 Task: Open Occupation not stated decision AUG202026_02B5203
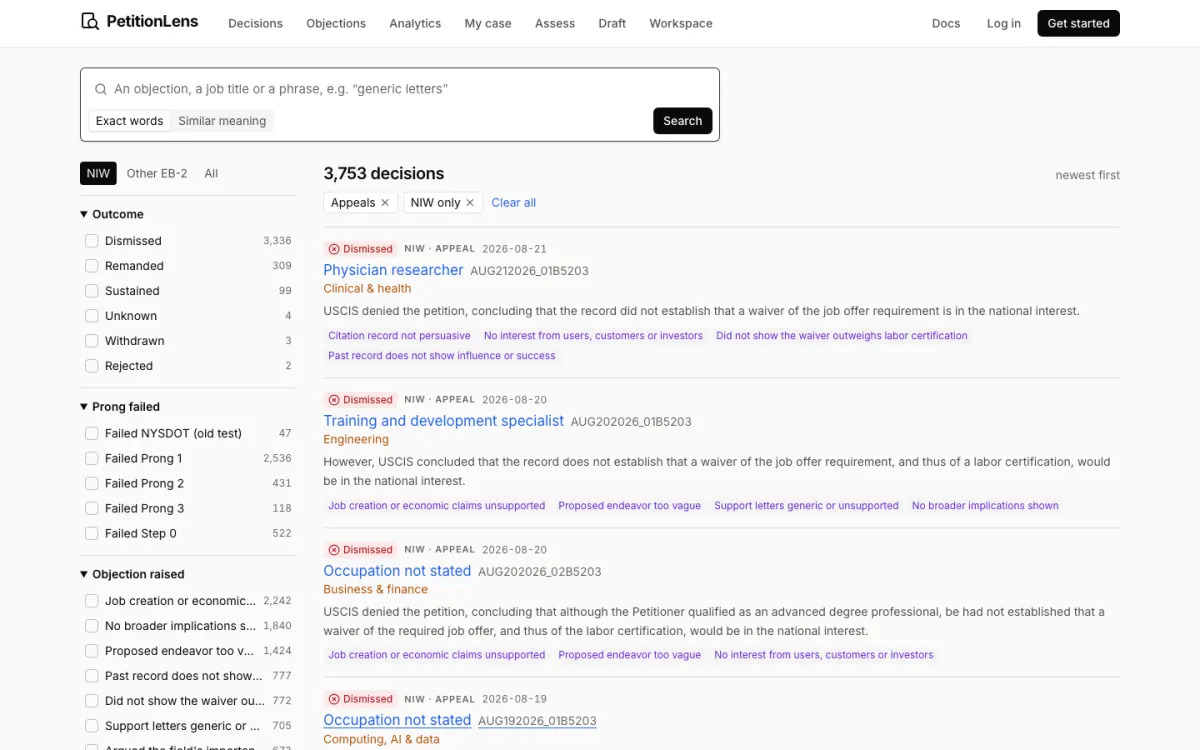397,571
